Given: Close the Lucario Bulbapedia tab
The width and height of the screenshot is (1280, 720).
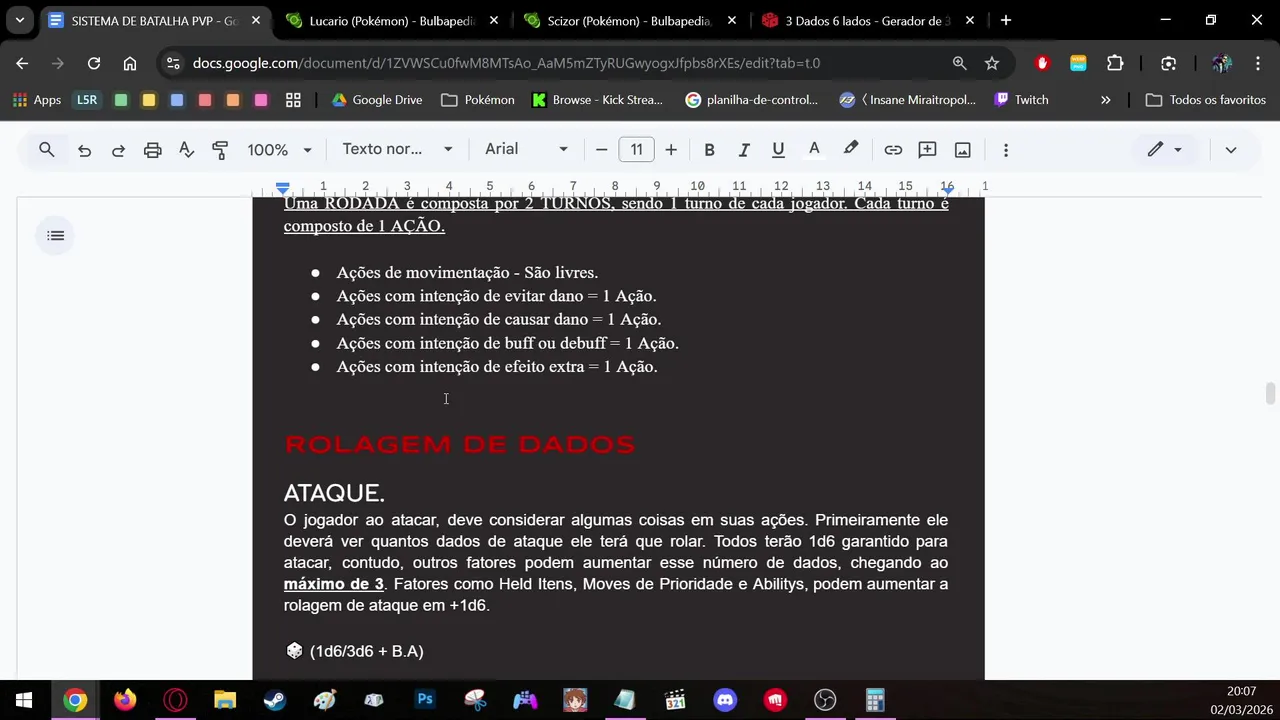Looking at the screenshot, I should (494, 20).
